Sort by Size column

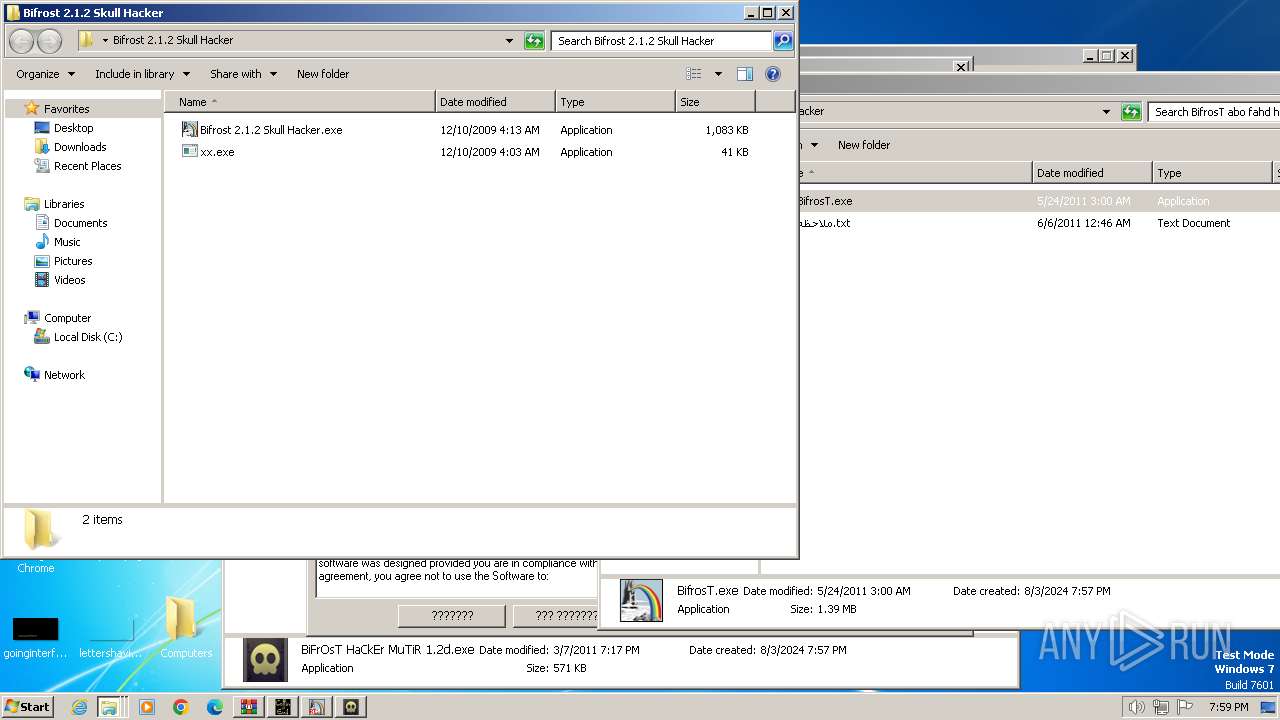[715, 102]
